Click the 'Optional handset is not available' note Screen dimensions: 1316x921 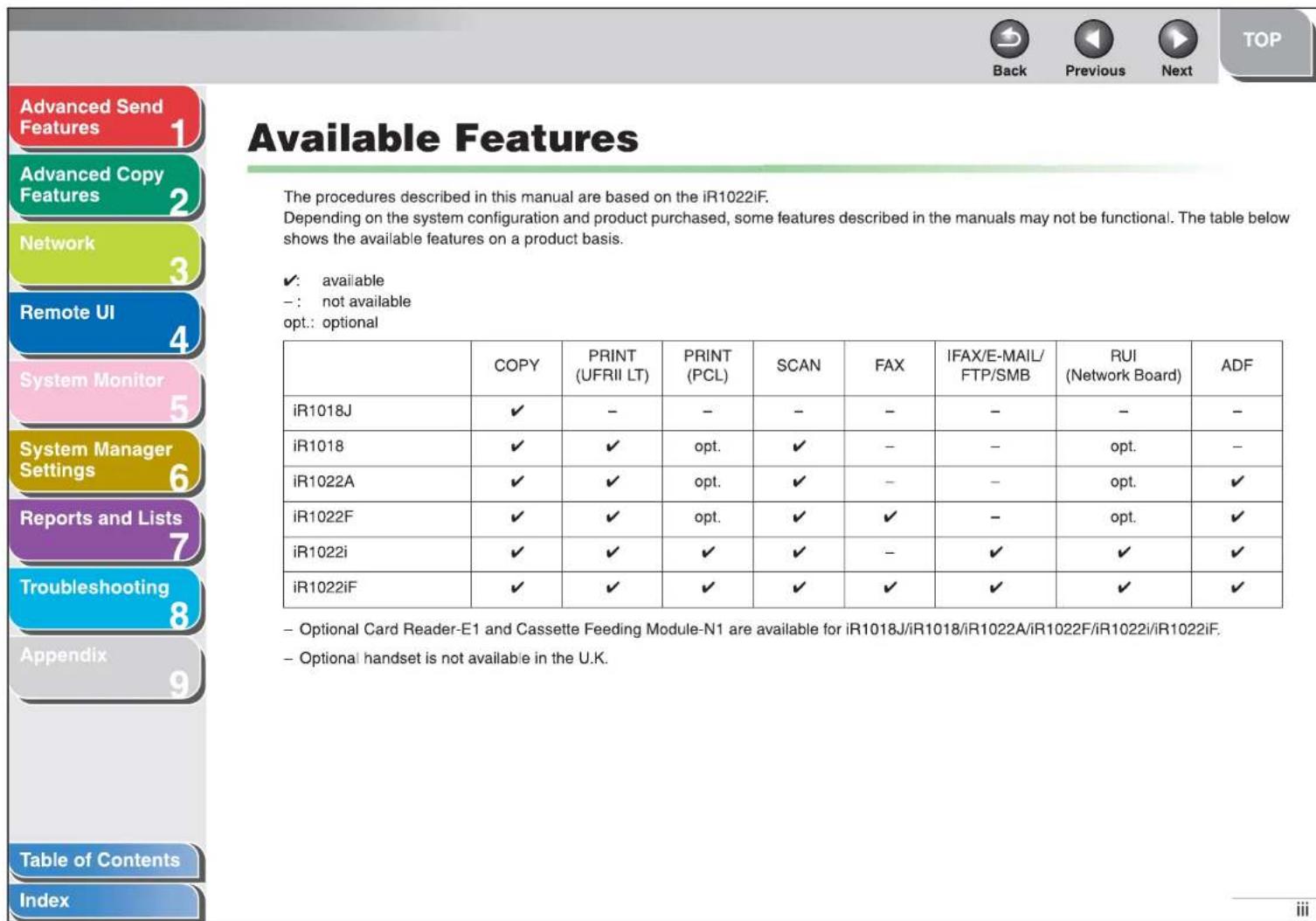446,658
